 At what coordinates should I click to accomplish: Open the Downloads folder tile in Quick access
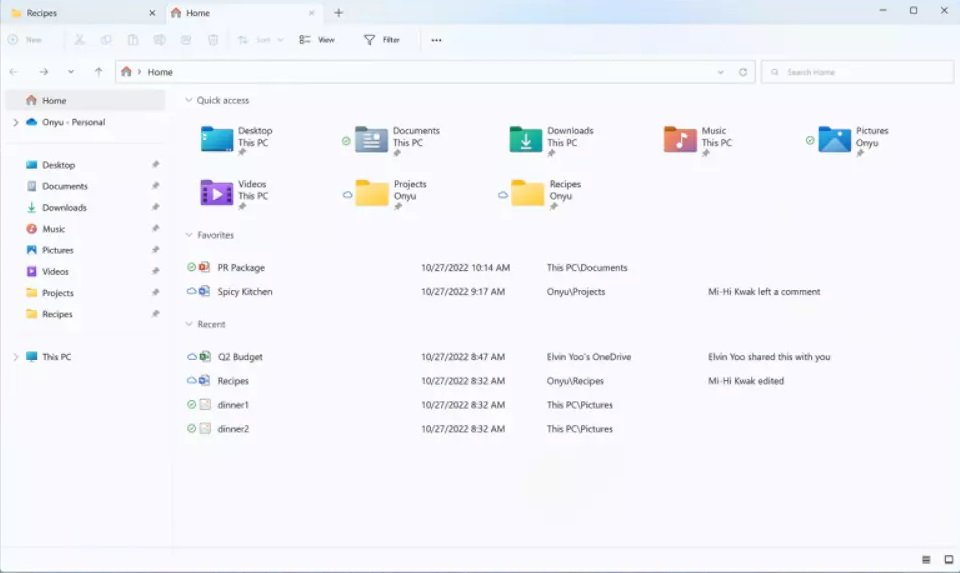pos(552,139)
